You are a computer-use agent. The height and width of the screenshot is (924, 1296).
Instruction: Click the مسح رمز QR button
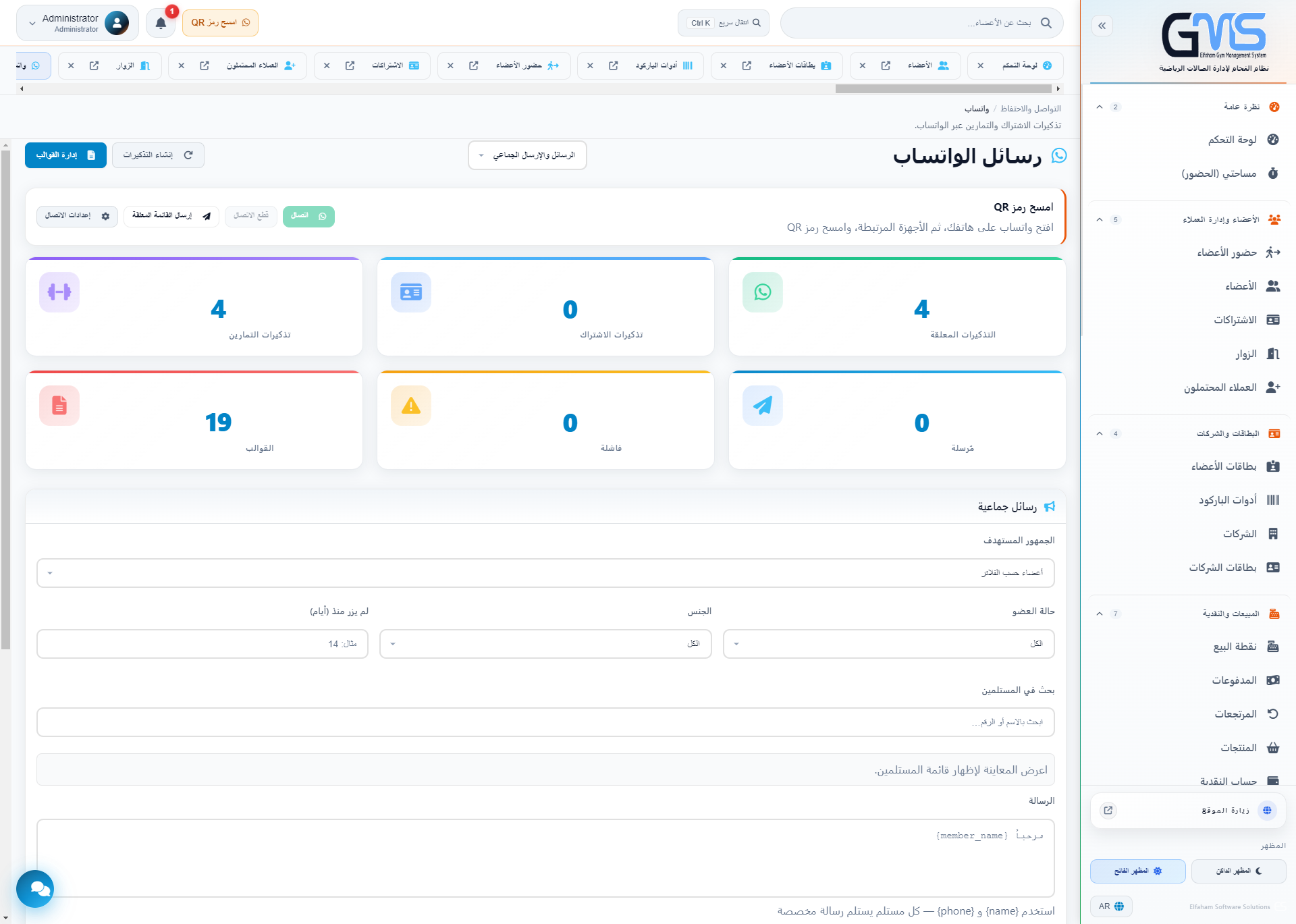click(x=220, y=23)
